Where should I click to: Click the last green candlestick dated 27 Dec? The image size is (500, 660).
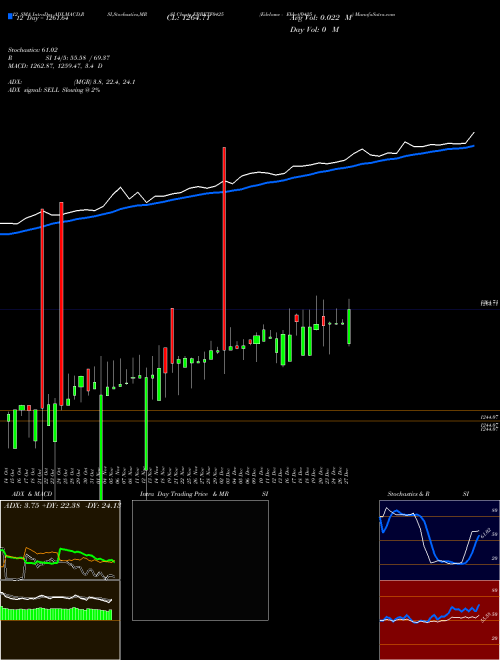click(349, 326)
